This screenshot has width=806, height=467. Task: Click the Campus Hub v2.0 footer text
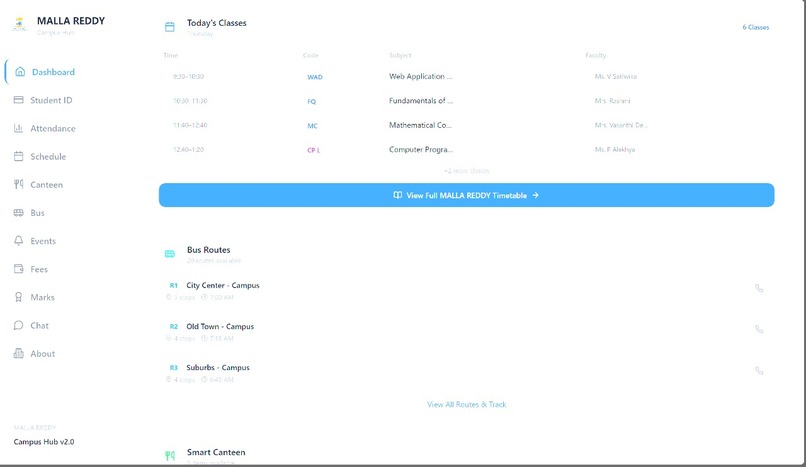coord(44,442)
